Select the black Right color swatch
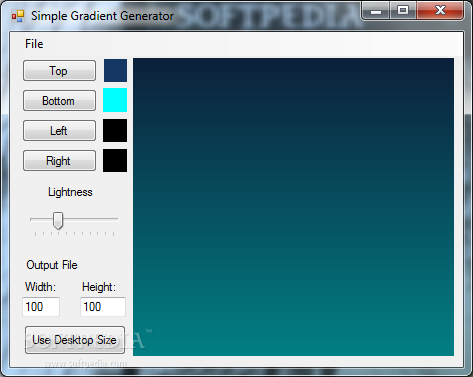The image size is (473, 377). (115, 160)
